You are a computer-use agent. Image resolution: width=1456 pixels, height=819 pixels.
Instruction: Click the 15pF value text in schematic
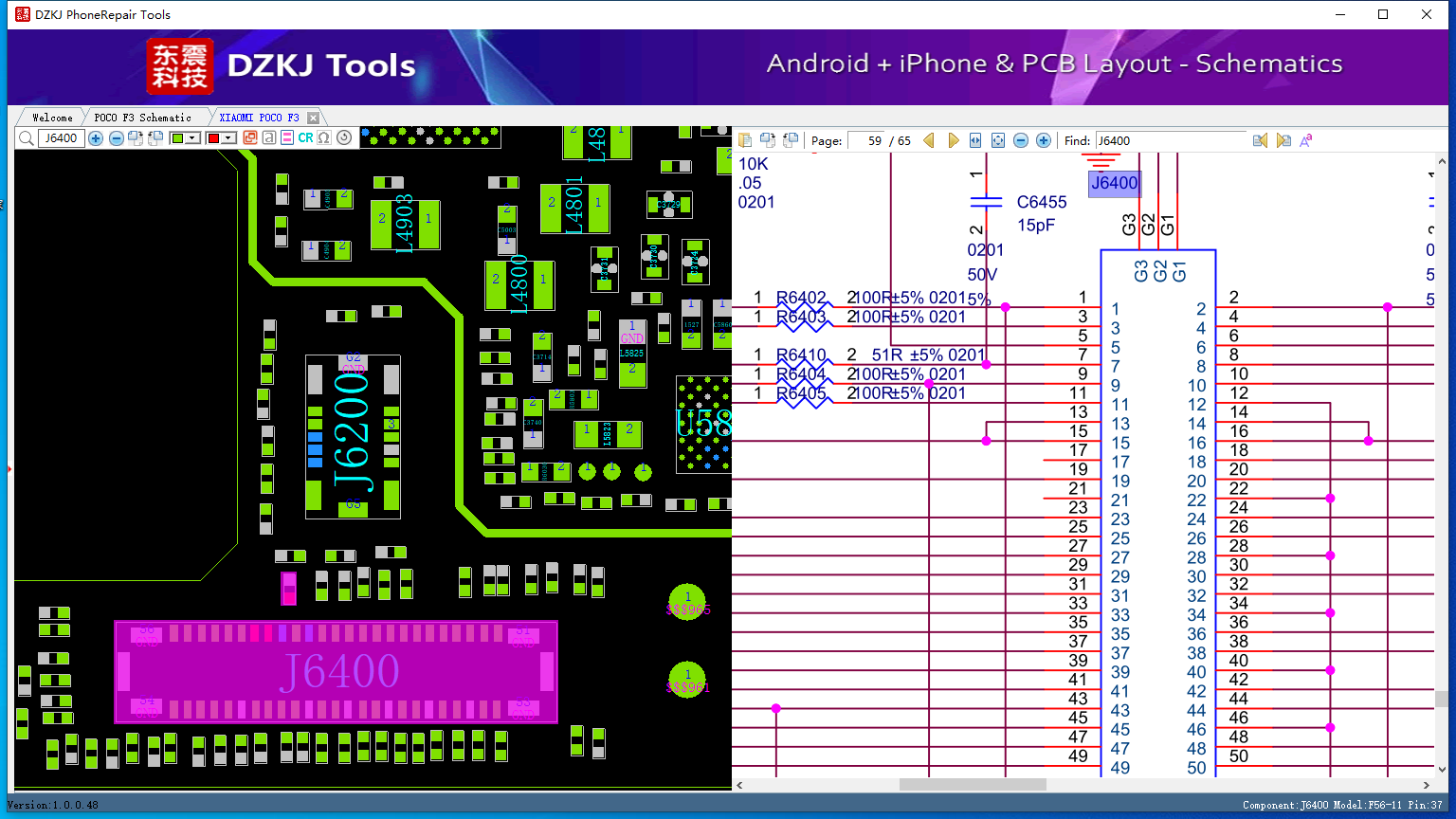click(1036, 226)
